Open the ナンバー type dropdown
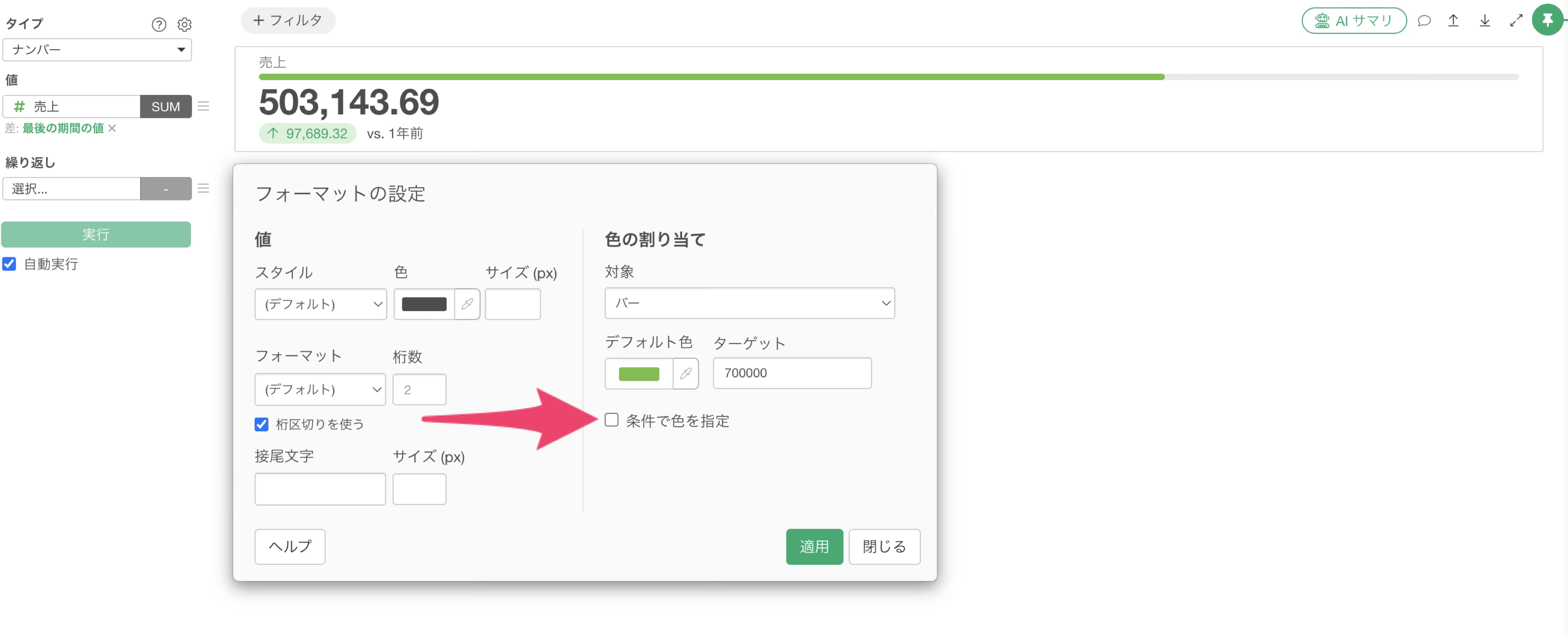Image resolution: width=1568 pixels, height=638 pixels. pos(97,50)
